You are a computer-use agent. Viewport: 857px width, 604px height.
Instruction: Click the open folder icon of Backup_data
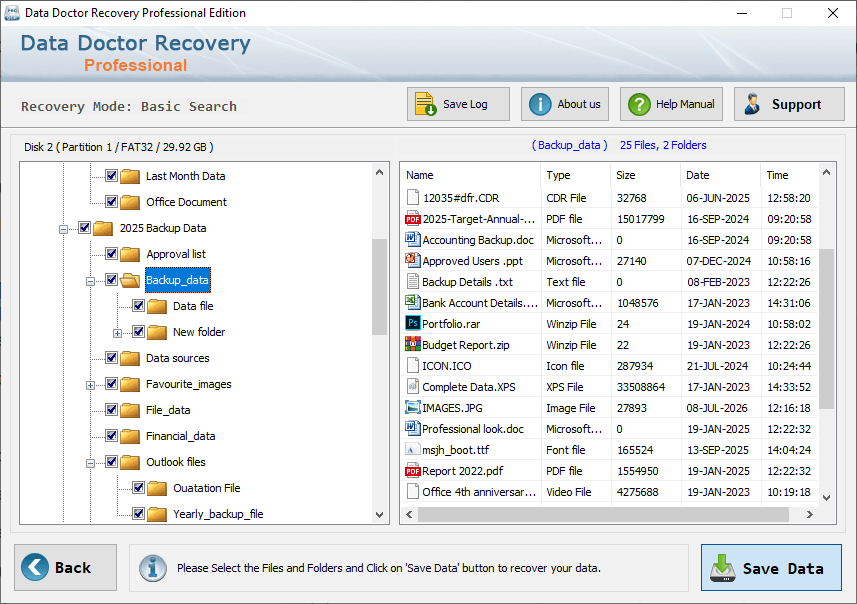(130, 280)
